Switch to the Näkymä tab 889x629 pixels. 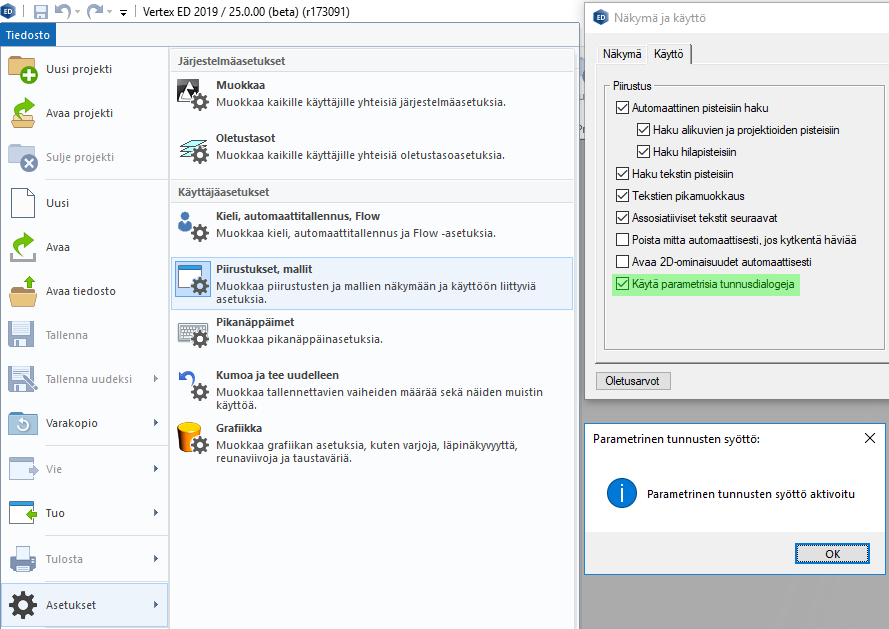click(621, 54)
